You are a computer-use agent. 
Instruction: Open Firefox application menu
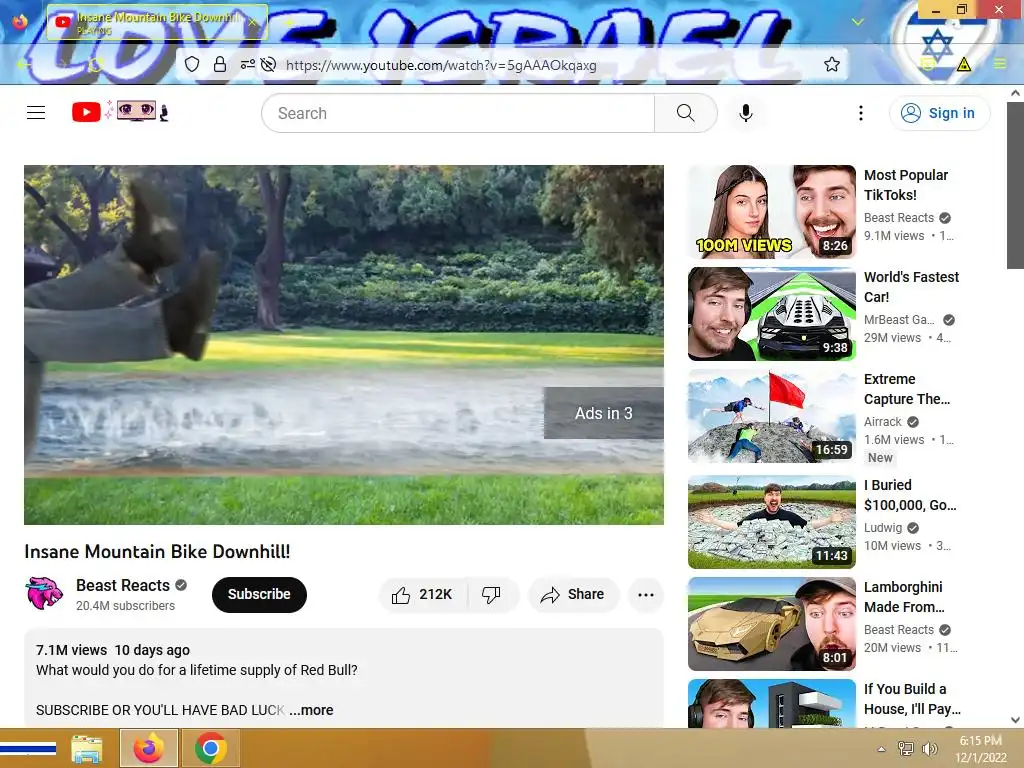point(1000,64)
